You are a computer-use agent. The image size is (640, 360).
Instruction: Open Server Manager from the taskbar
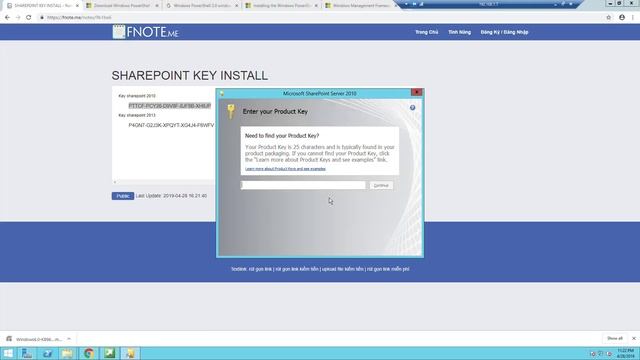pyautogui.click(x=27, y=353)
